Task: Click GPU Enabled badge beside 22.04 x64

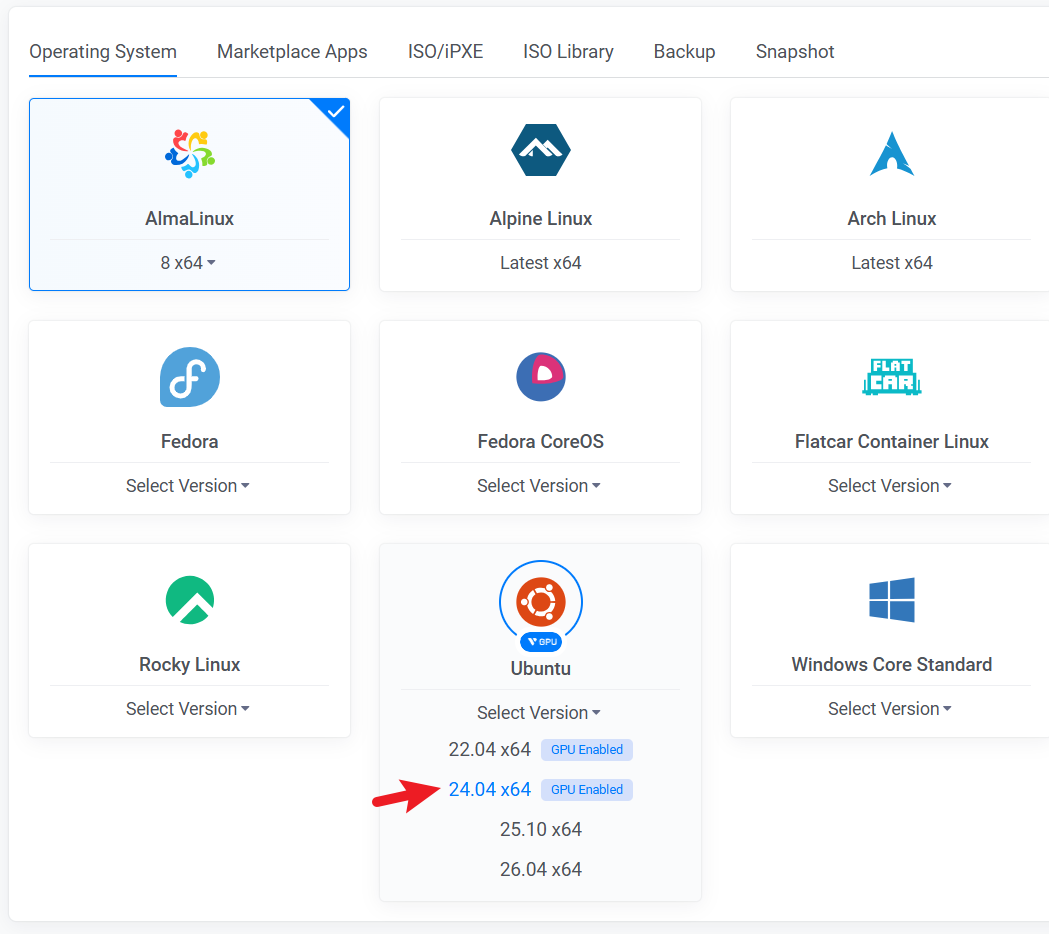Action: tap(587, 749)
